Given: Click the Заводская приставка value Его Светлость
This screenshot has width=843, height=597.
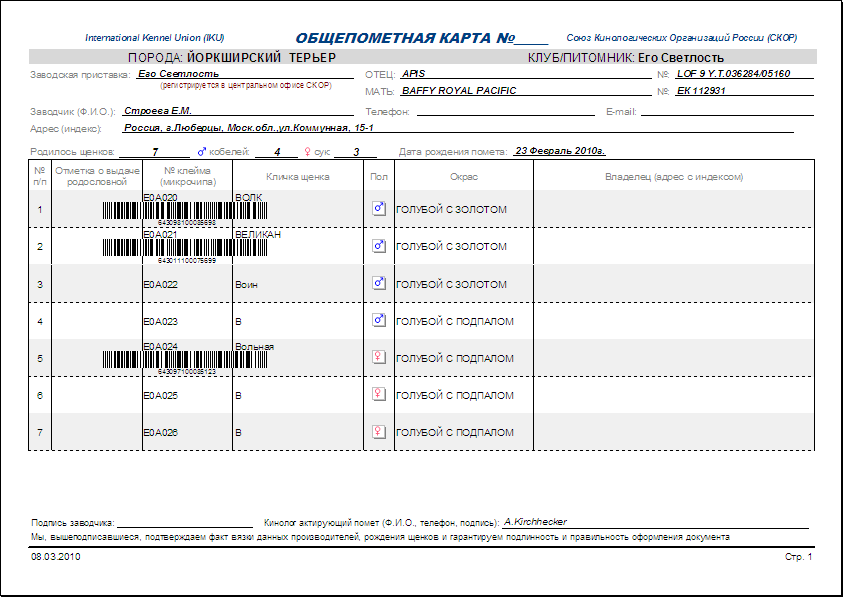Looking at the screenshot, I should point(178,74).
